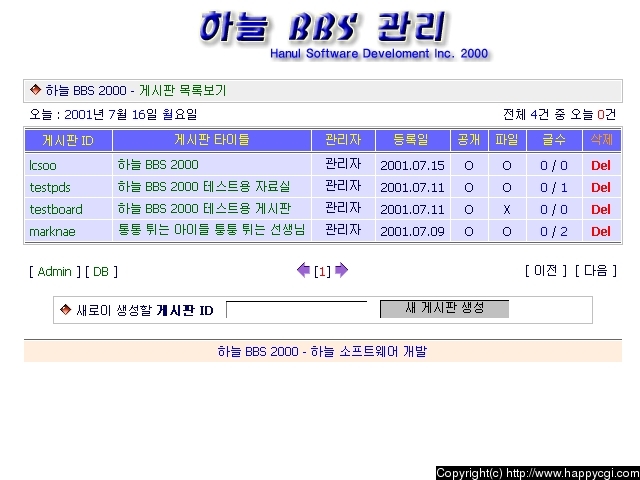Open board 하늘 BBS 2000 테스트용 게시판
Screen dimensions: 640x480
tap(204, 209)
